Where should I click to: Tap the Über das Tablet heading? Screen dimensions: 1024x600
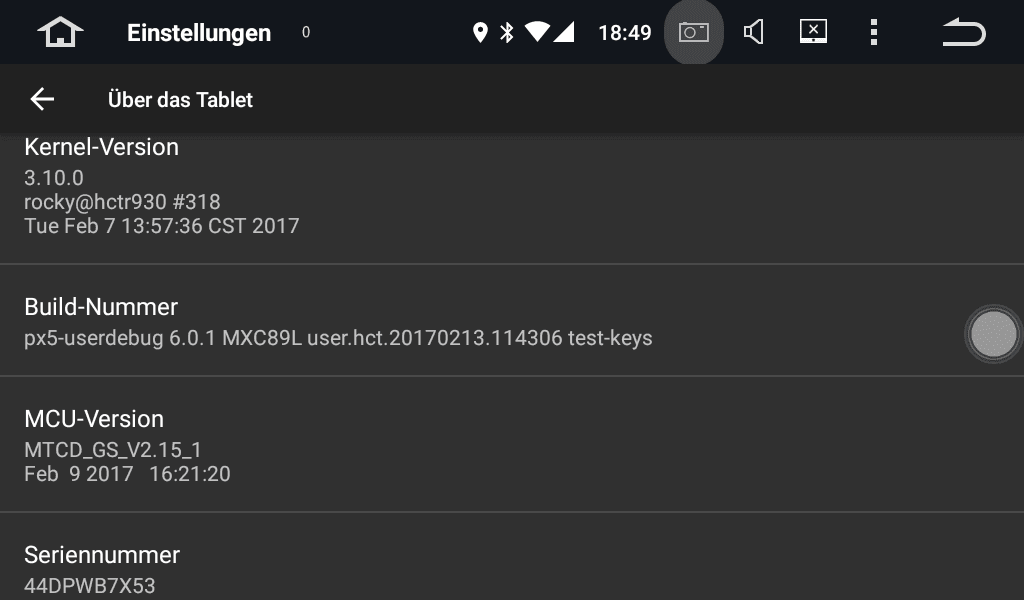click(180, 100)
